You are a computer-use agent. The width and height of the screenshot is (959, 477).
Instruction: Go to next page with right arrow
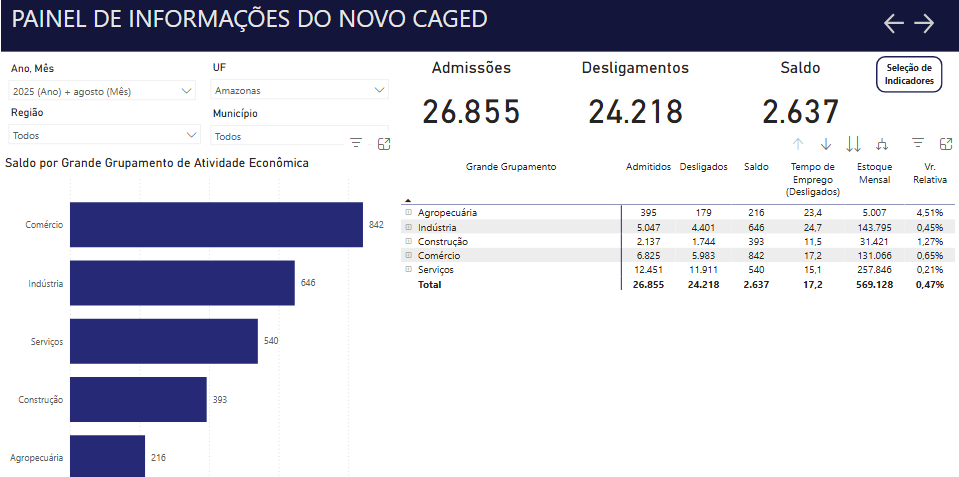(x=924, y=23)
